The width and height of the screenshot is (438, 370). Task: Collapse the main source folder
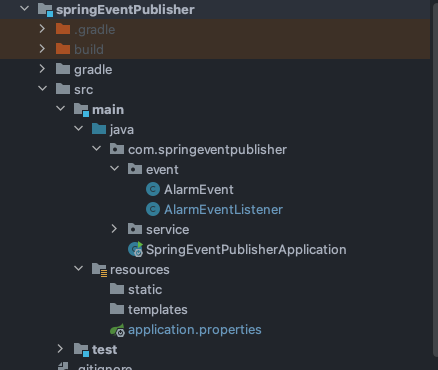60,109
